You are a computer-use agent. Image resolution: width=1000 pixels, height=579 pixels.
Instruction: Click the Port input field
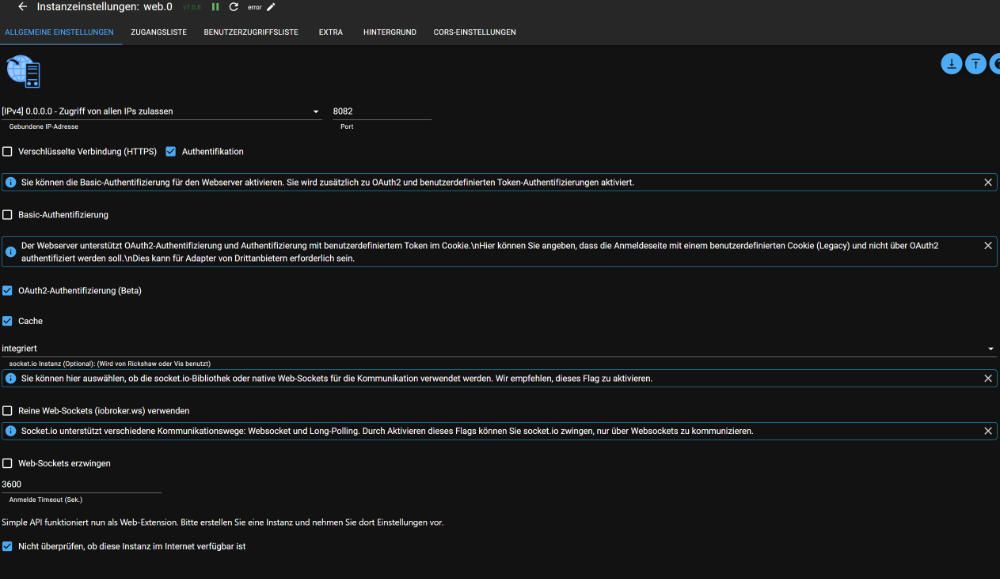point(380,112)
